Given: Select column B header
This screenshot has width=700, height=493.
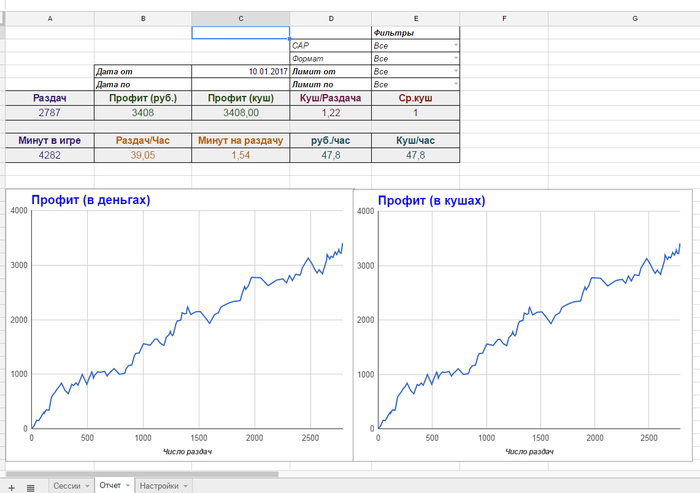Looking at the screenshot, I should tap(143, 18).
